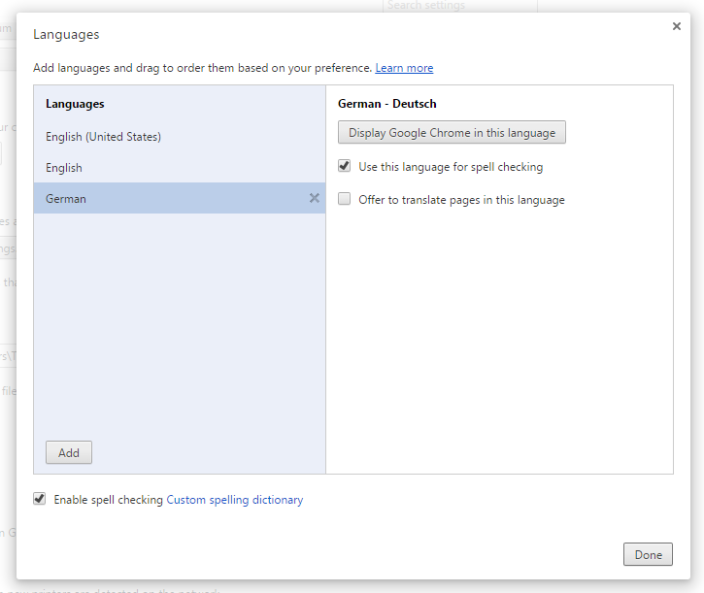Click the 'Enable spell checking' label text
This screenshot has width=704, height=593.
pos(108,499)
